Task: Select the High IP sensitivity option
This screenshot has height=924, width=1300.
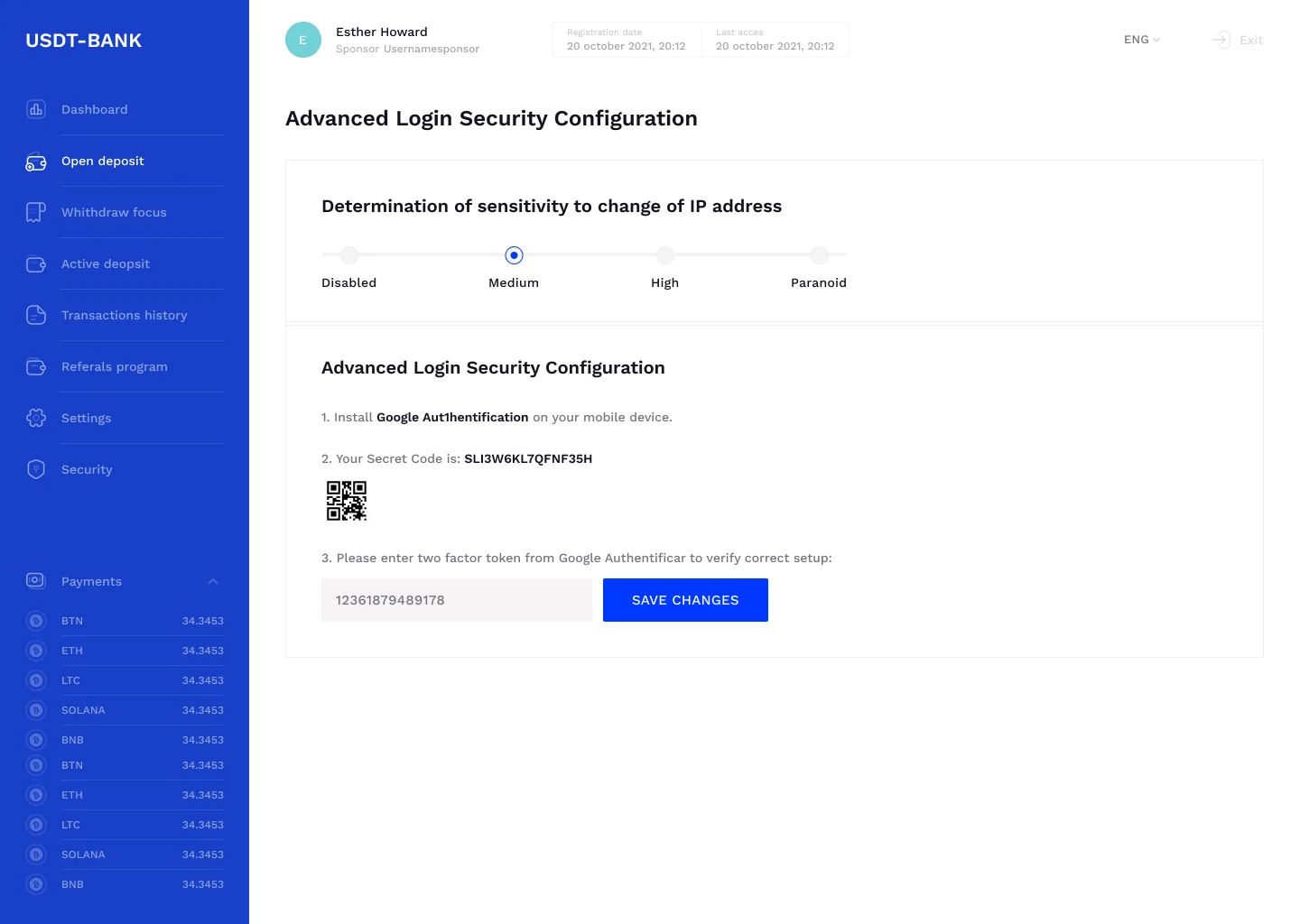Action: (x=665, y=255)
